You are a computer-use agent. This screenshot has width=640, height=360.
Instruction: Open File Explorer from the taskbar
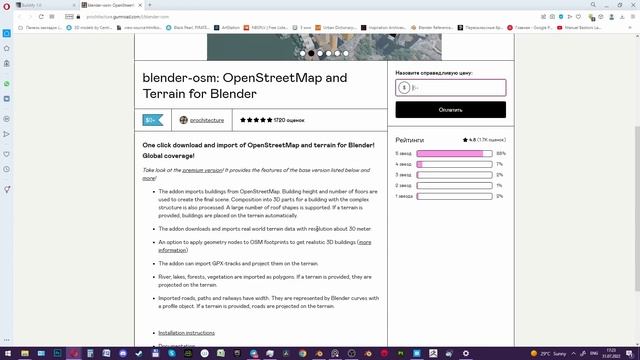(25, 353)
